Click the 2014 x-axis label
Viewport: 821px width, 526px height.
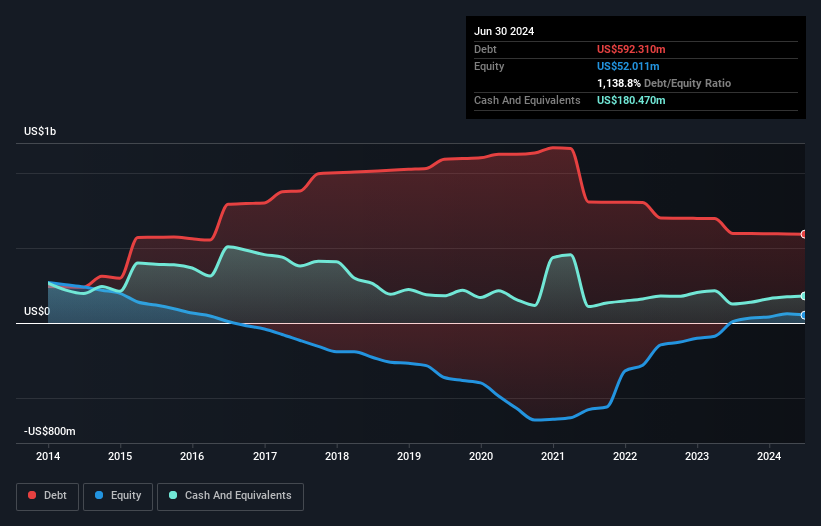tap(48, 457)
